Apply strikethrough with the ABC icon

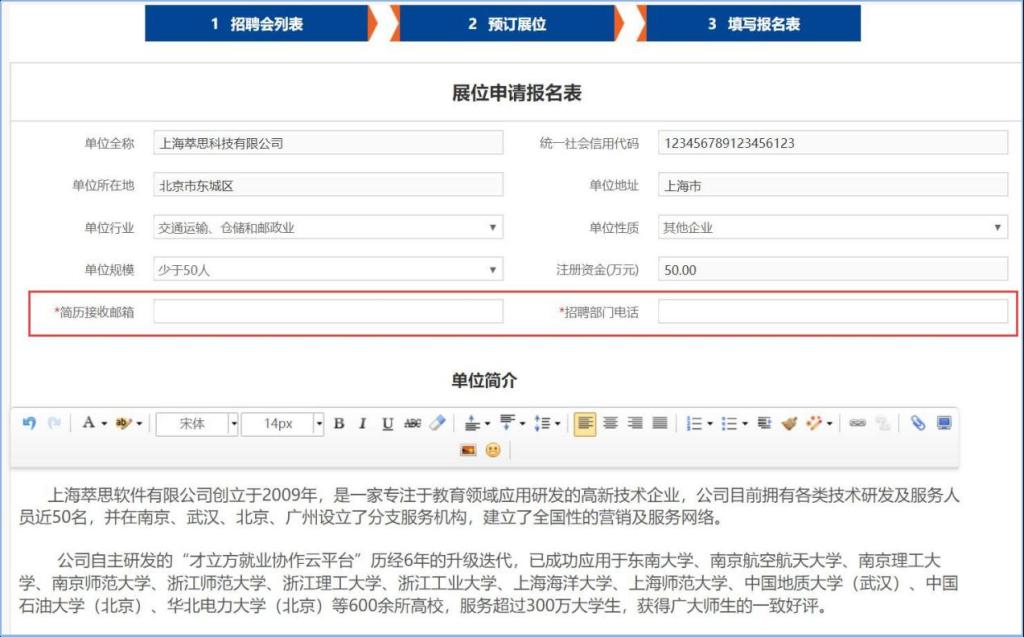click(x=412, y=423)
